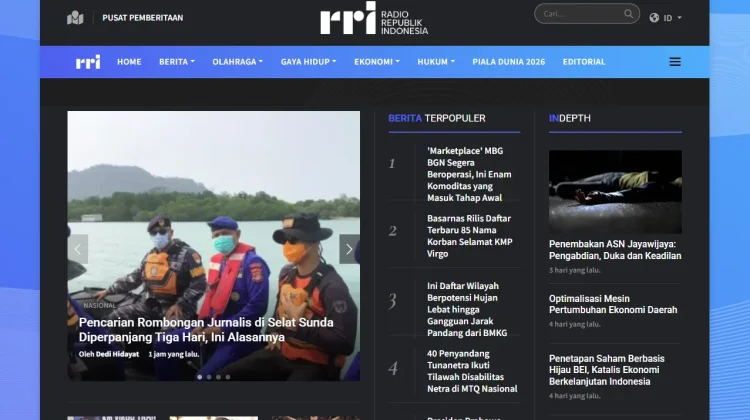Open Ini Daftar Wilayah Berpotensi Hujan article
750x420 pixels.
(x=467, y=309)
